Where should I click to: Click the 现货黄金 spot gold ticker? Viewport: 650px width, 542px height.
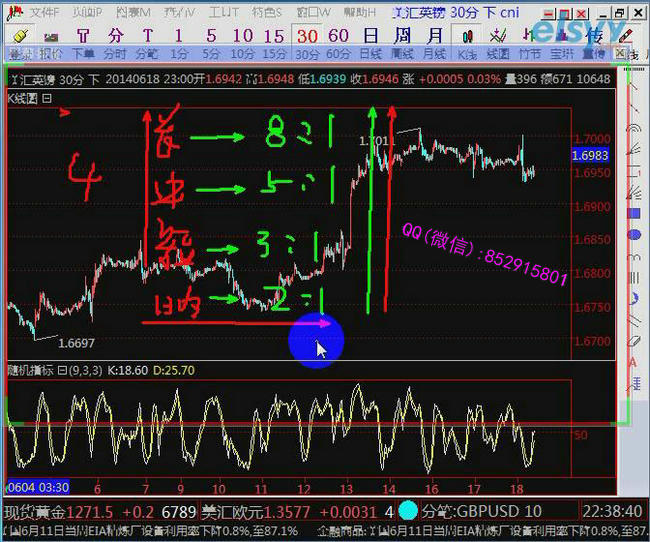pyautogui.click(x=32, y=512)
